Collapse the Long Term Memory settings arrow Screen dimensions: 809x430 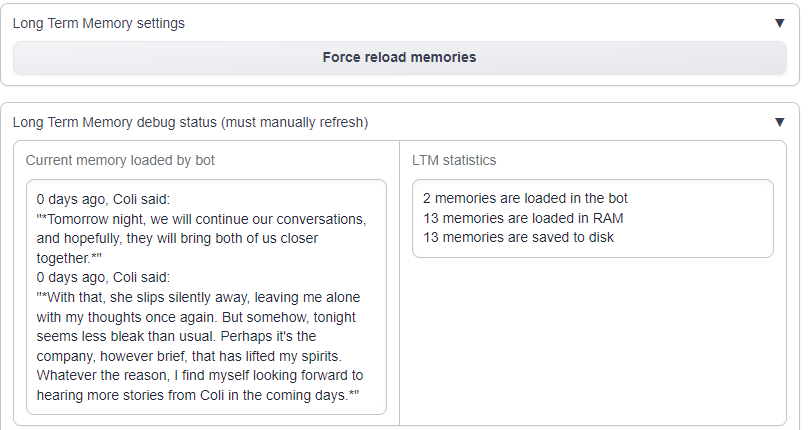coord(780,23)
